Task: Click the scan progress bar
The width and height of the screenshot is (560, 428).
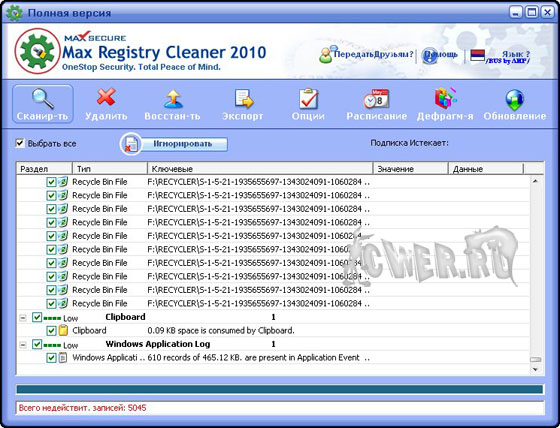Action: tap(280, 389)
